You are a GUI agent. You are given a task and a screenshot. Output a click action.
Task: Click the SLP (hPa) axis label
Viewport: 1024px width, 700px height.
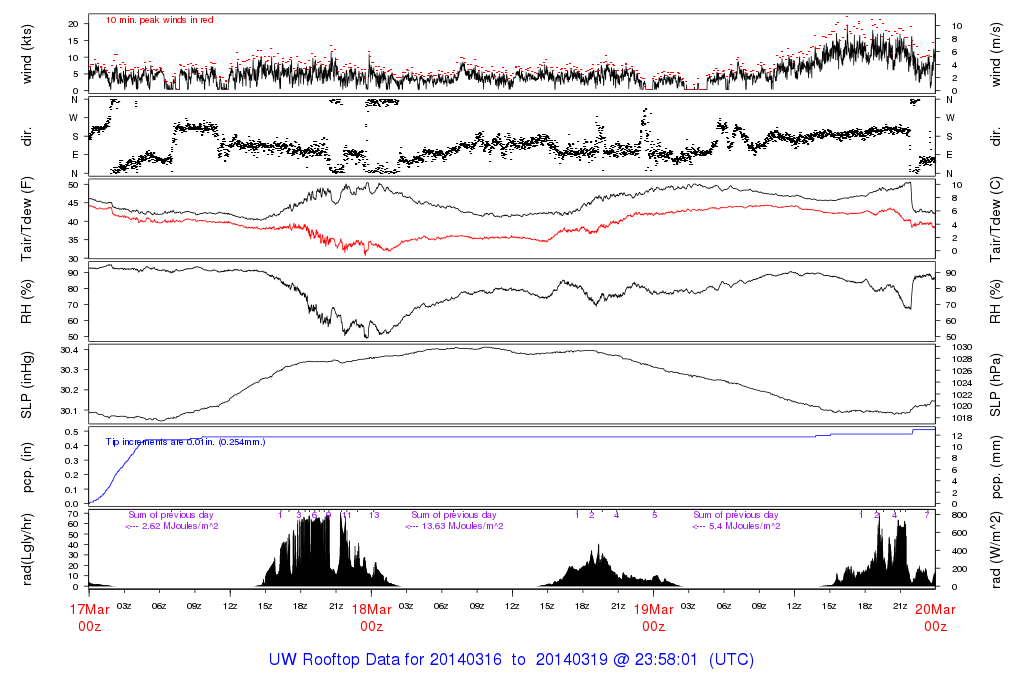996,385
